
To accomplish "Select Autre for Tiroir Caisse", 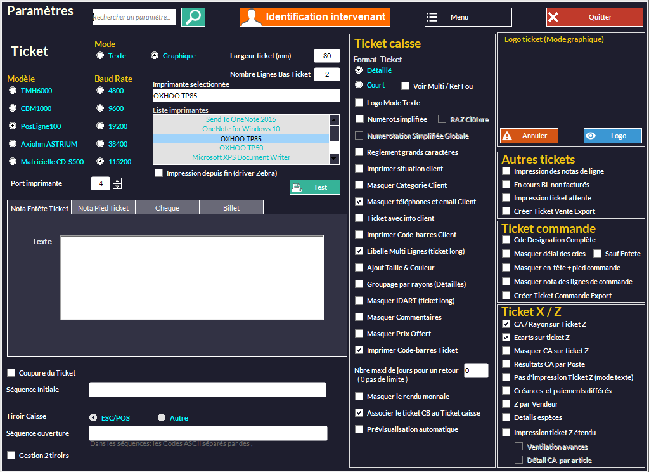I will [x=161, y=418].
